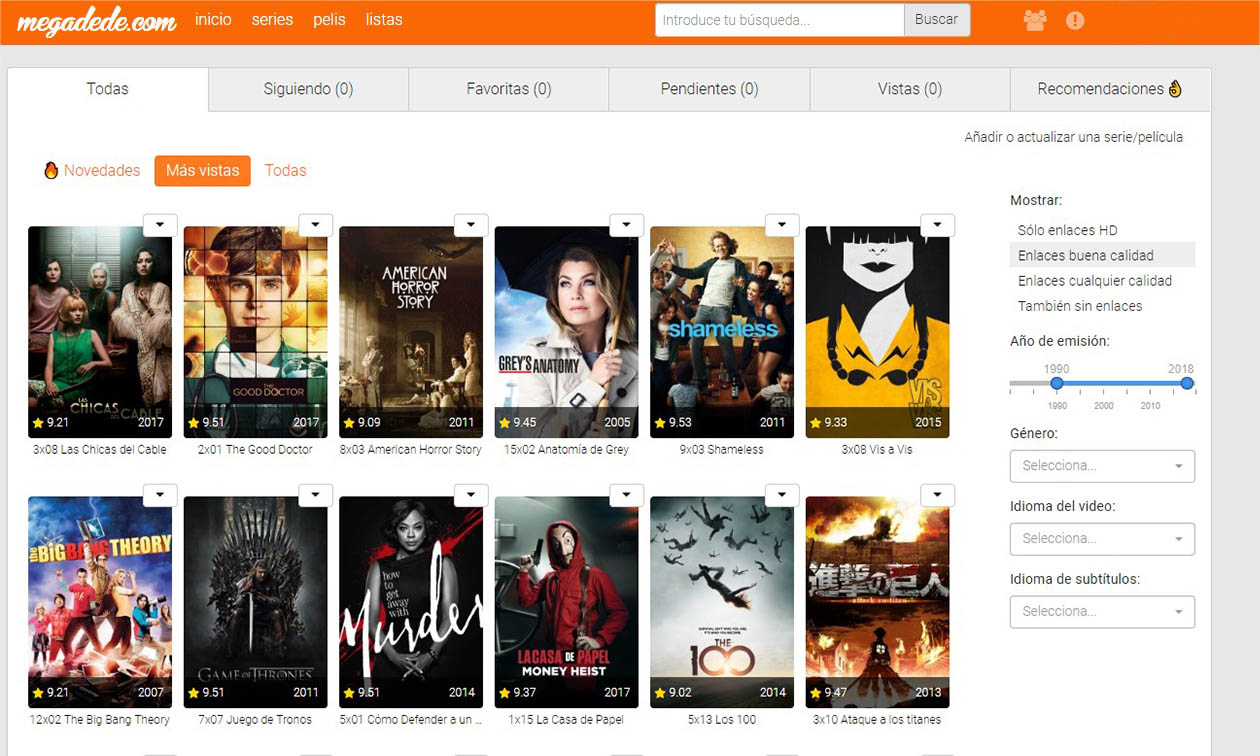The image size is (1260, 756).
Task: Switch to the Todas tab
Action: (x=108, y=89)
